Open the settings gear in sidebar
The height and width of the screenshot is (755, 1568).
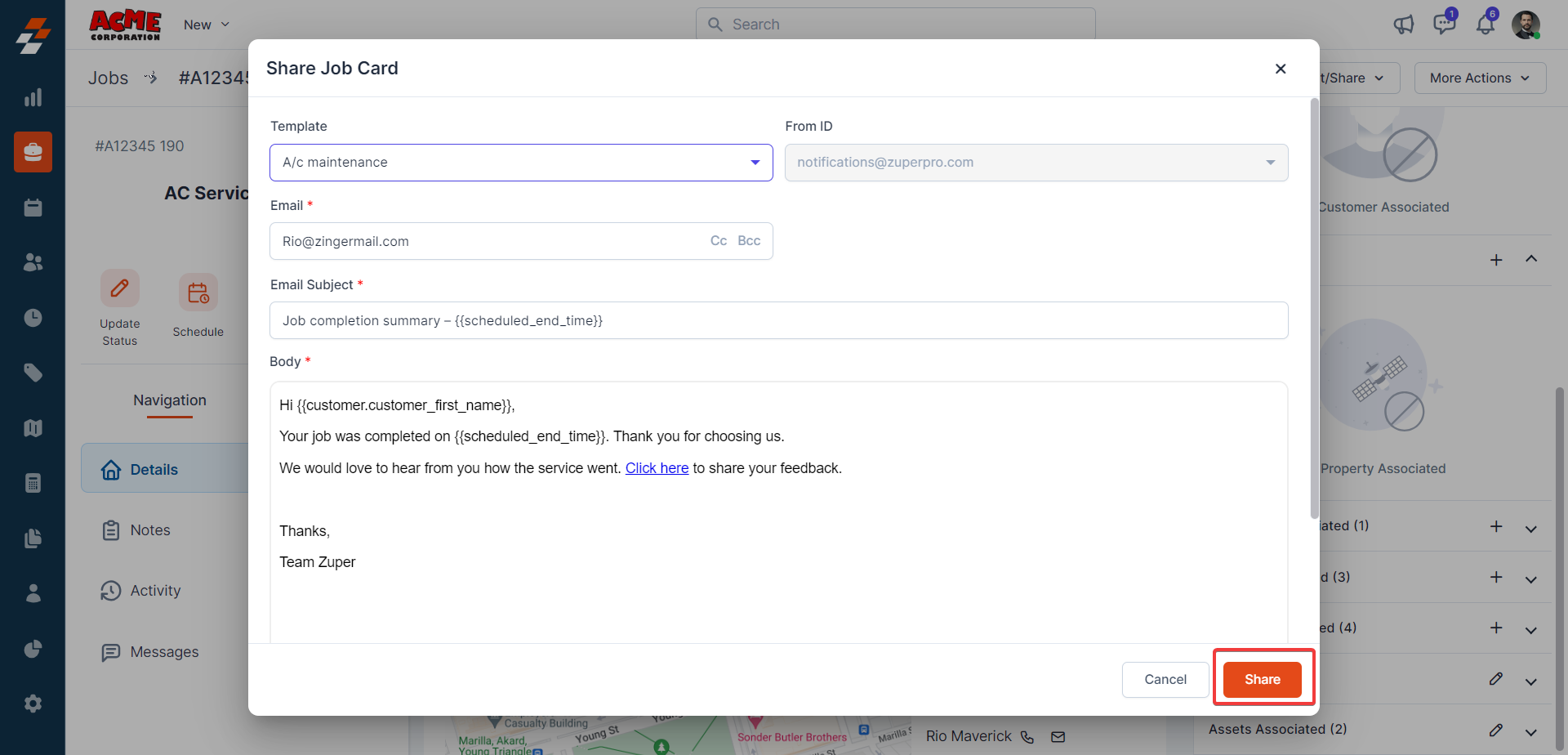coord(33,704)
